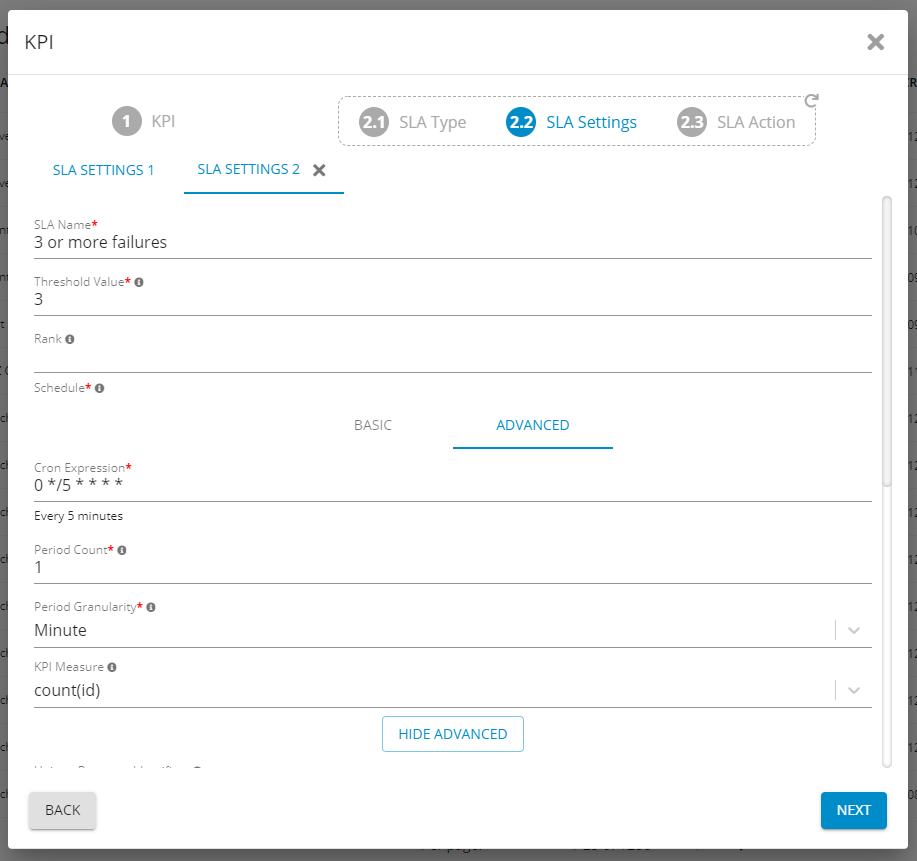917x861 pixels.
Task: Click the dialog's vertical scrollbar
Action: coord(886,340)
